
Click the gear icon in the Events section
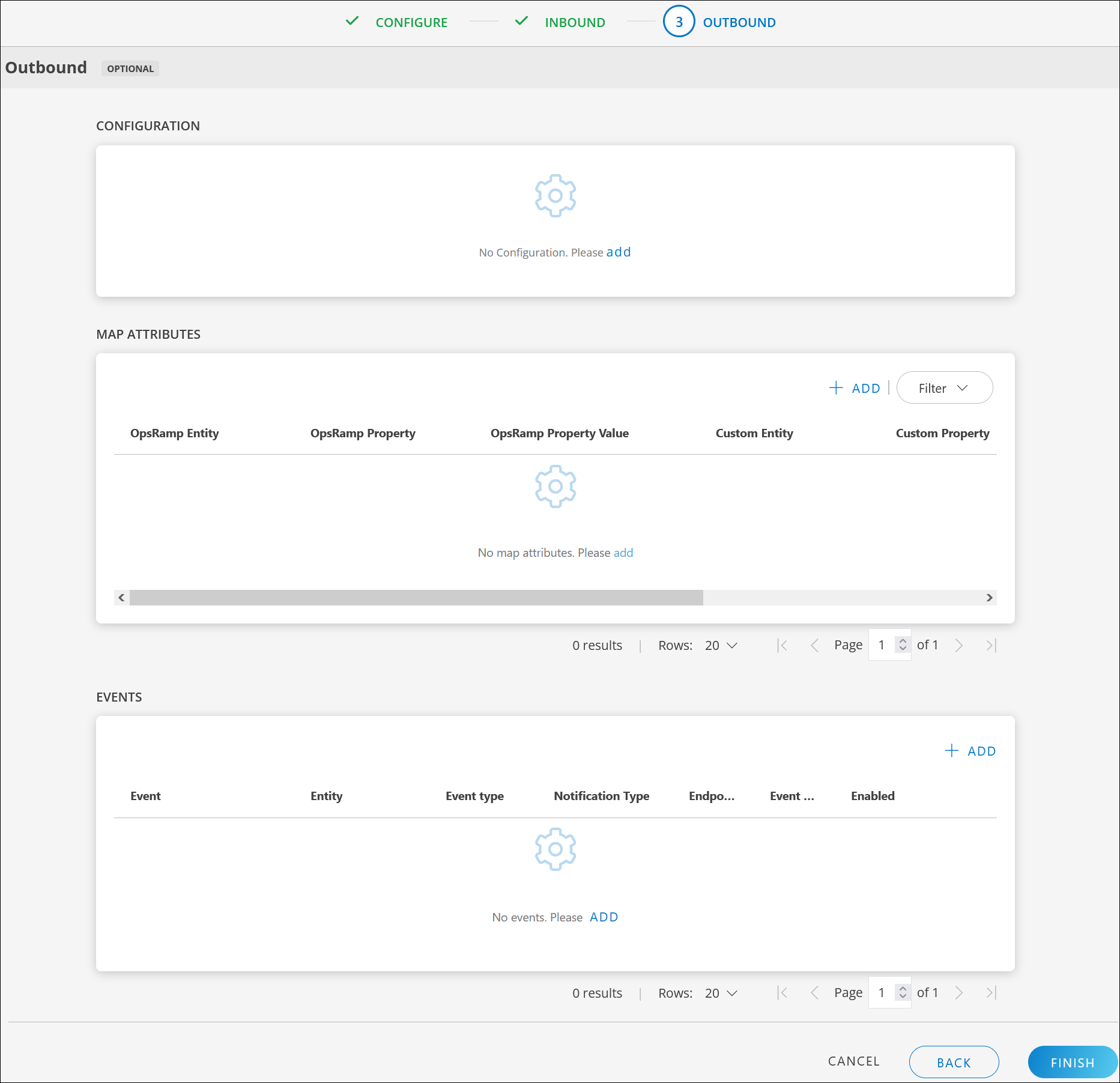pos(554,849)
